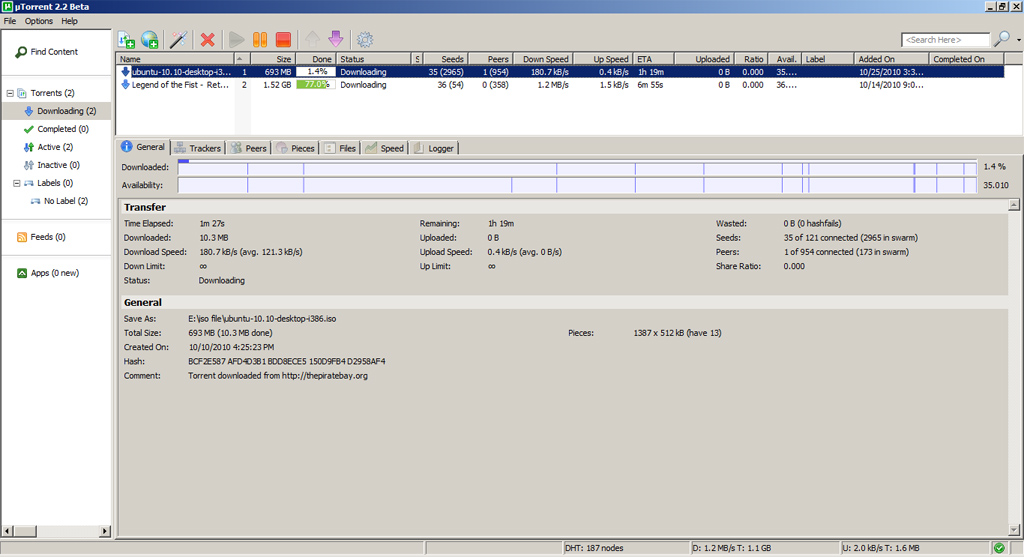Screen dimensions: 1024x557
Task: Select Completed (0) filter
Action: pos(56,129)
